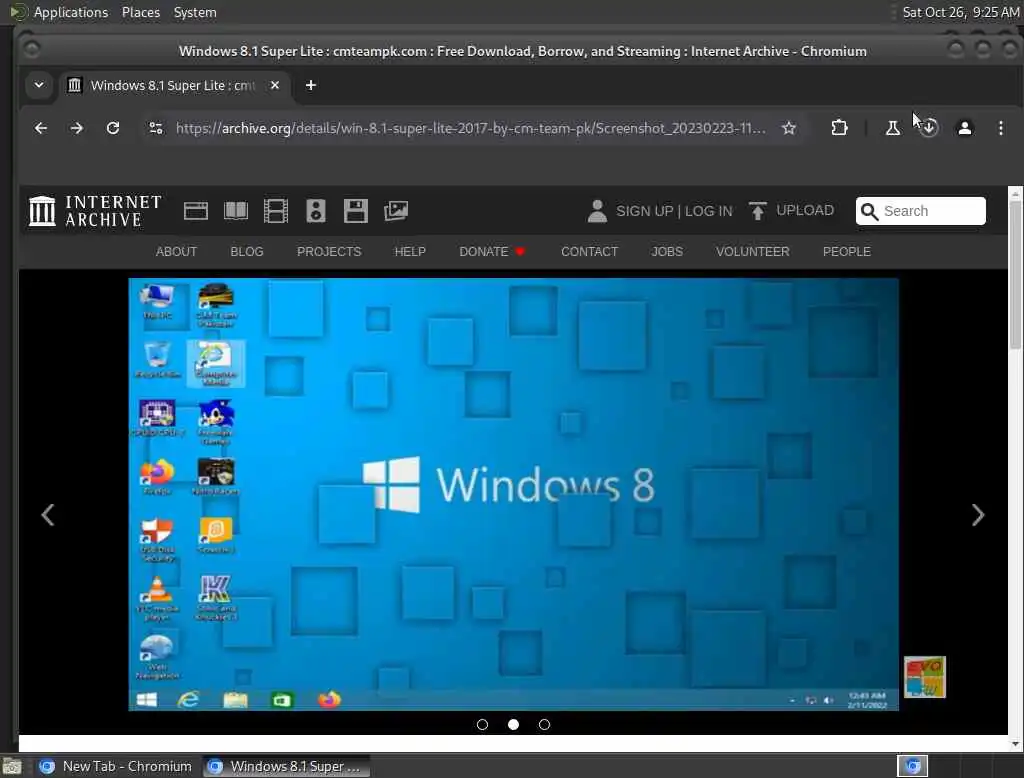The width and height of the screenshot is (1024, 778).
Task: Go back with the browser back arrow
Action: [x=40, y=128]
